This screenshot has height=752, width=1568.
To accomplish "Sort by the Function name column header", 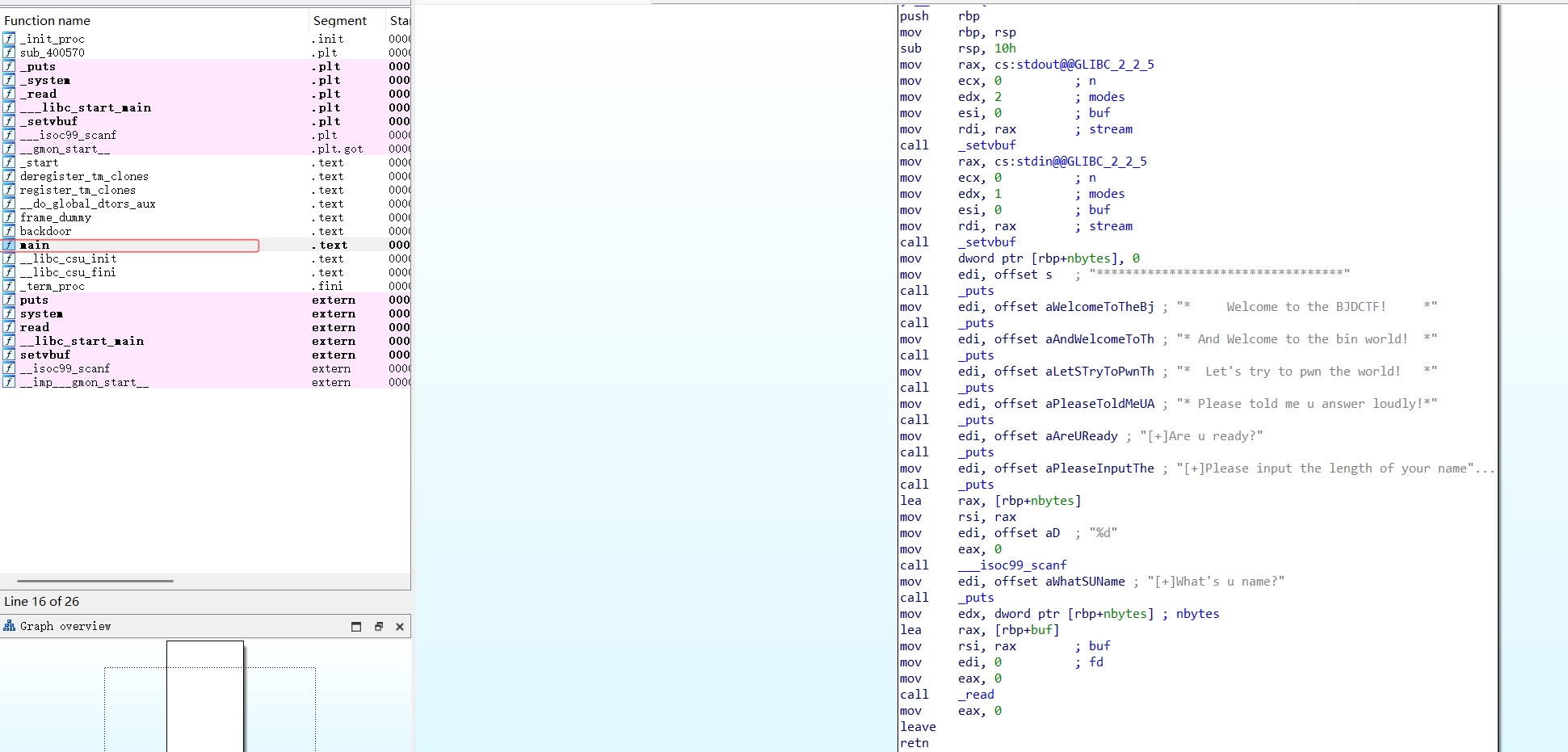I will (47, 21).
